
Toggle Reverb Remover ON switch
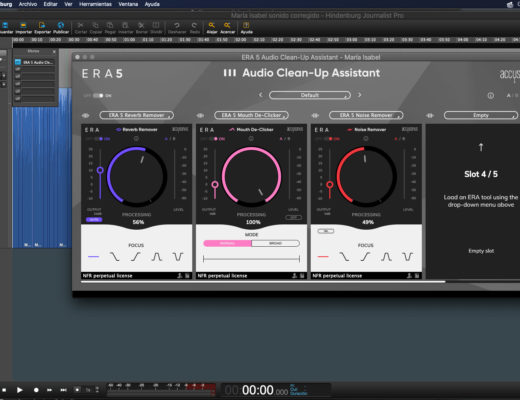[x=100, y=139]
